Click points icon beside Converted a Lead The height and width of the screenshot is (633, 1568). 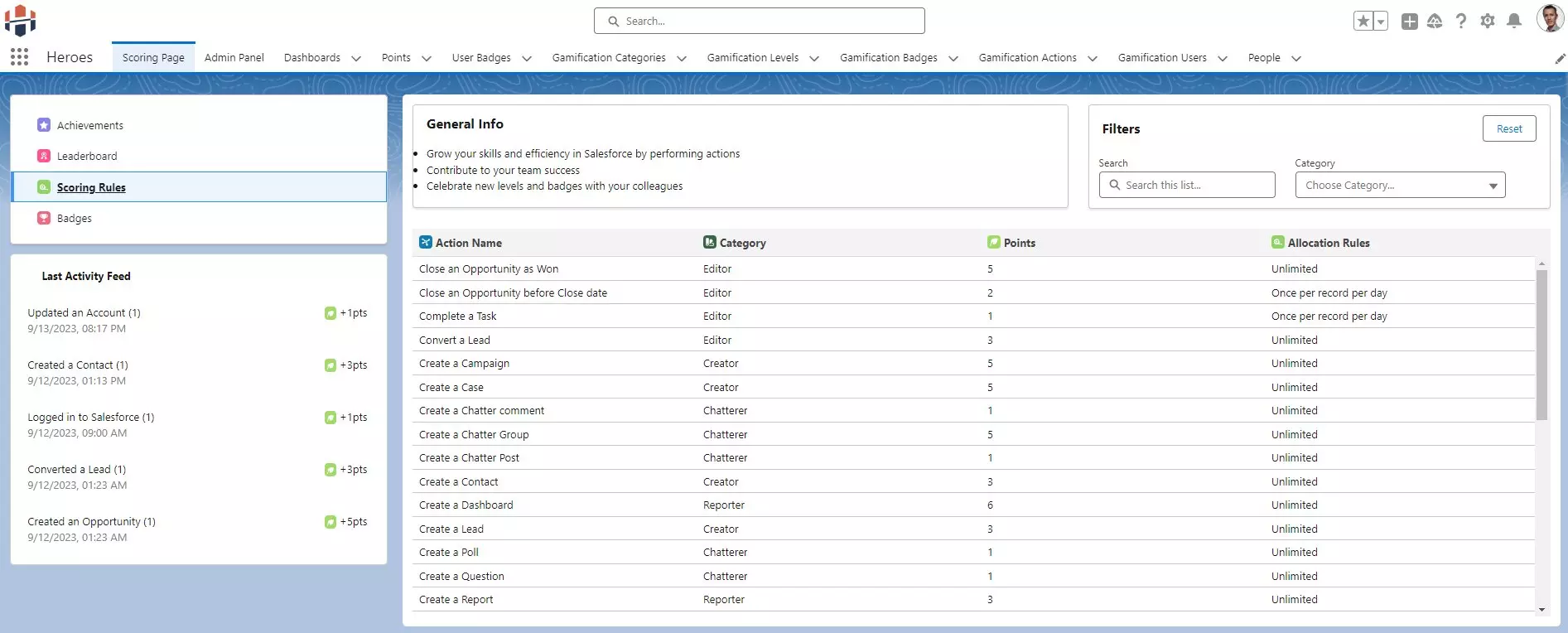click(x=330, y=470)
